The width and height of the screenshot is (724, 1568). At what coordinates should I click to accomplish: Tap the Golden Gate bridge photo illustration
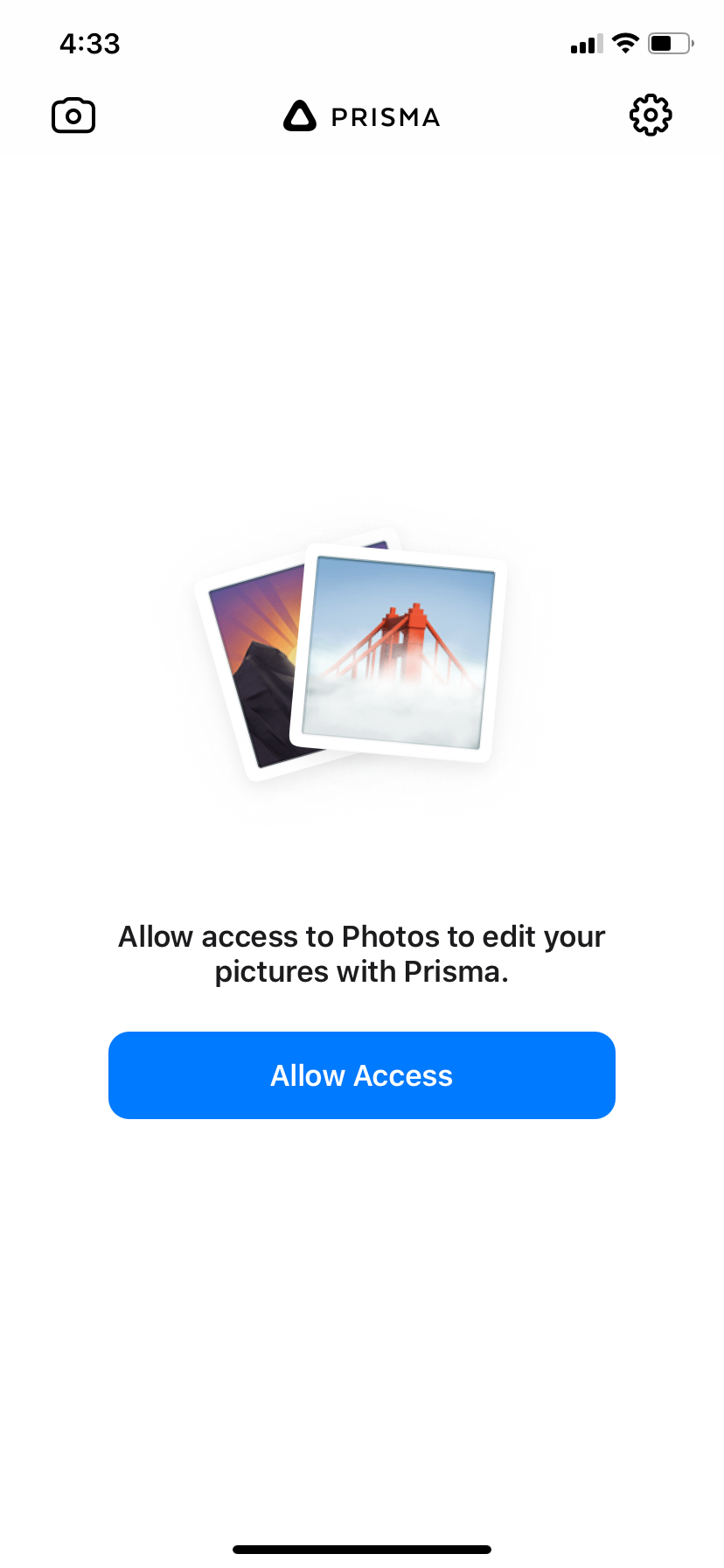(x=399, y=653)
